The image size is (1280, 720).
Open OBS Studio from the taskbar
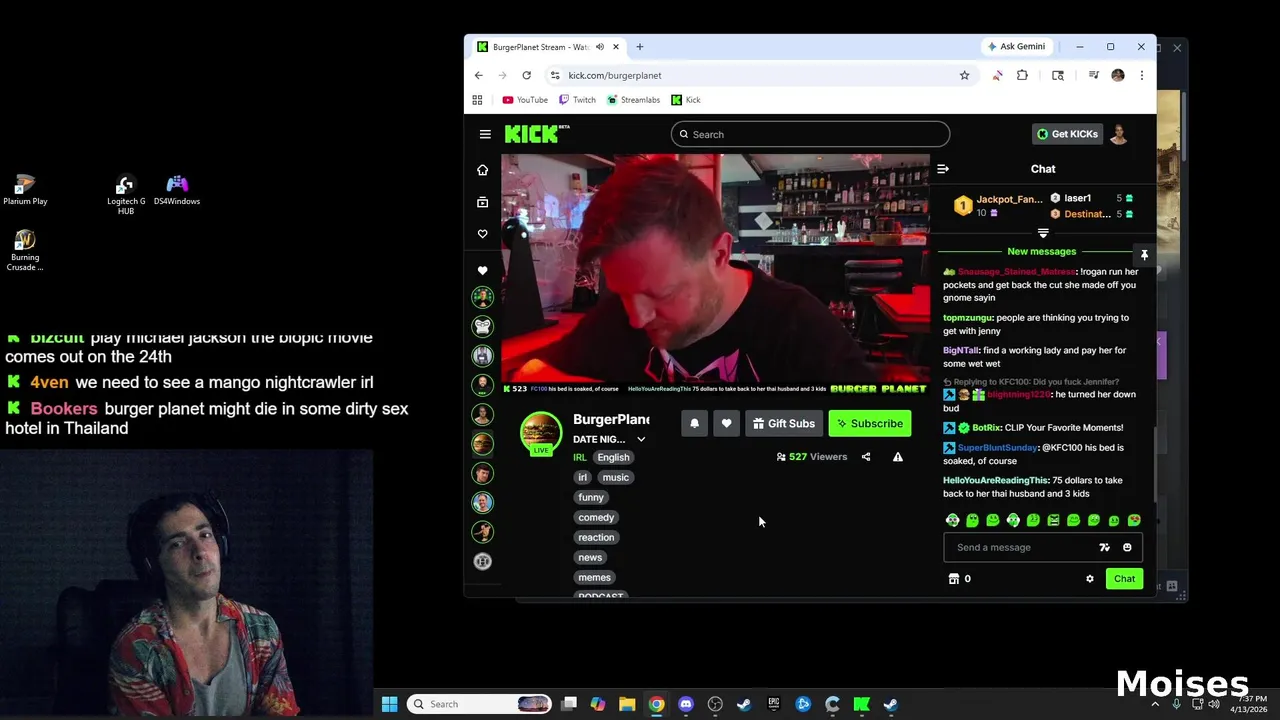click(x=715, y=704)
